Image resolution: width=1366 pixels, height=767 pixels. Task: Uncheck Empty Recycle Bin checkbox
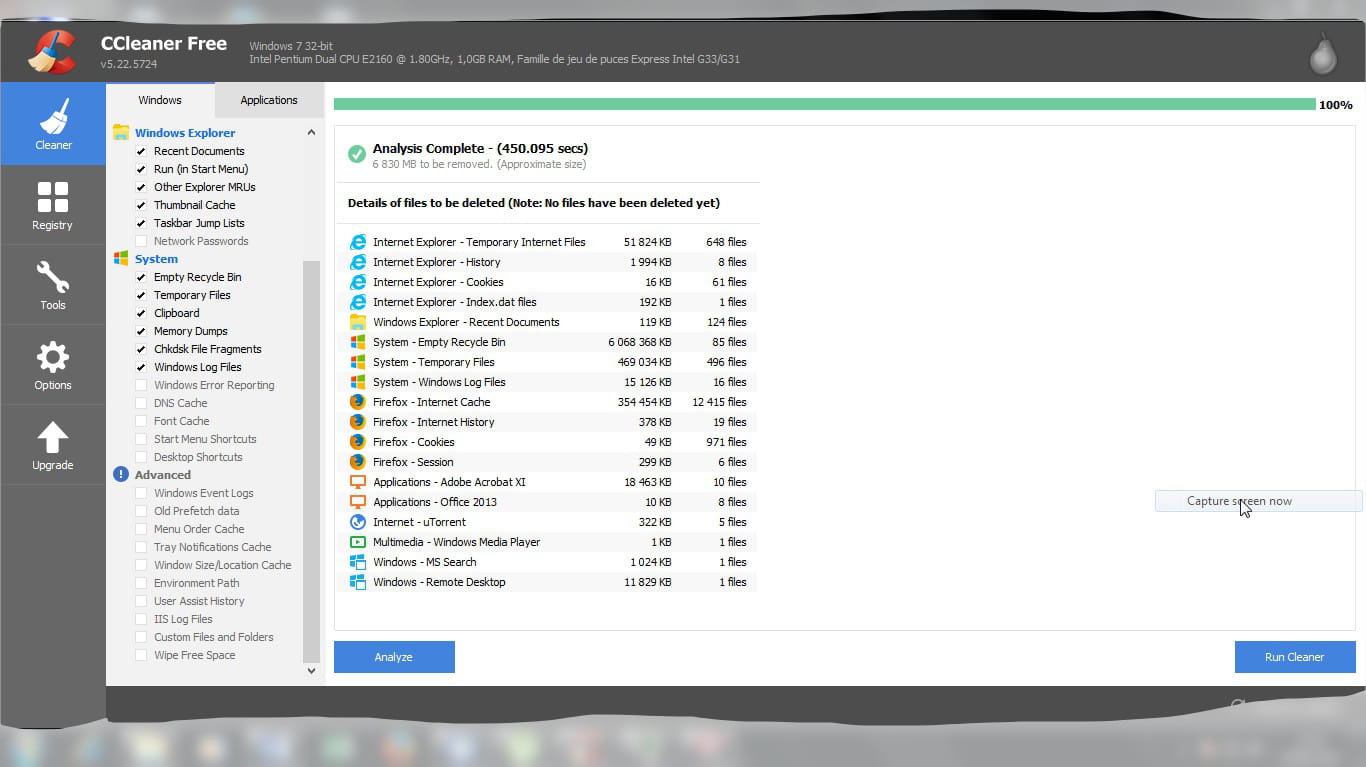(141, 277)
